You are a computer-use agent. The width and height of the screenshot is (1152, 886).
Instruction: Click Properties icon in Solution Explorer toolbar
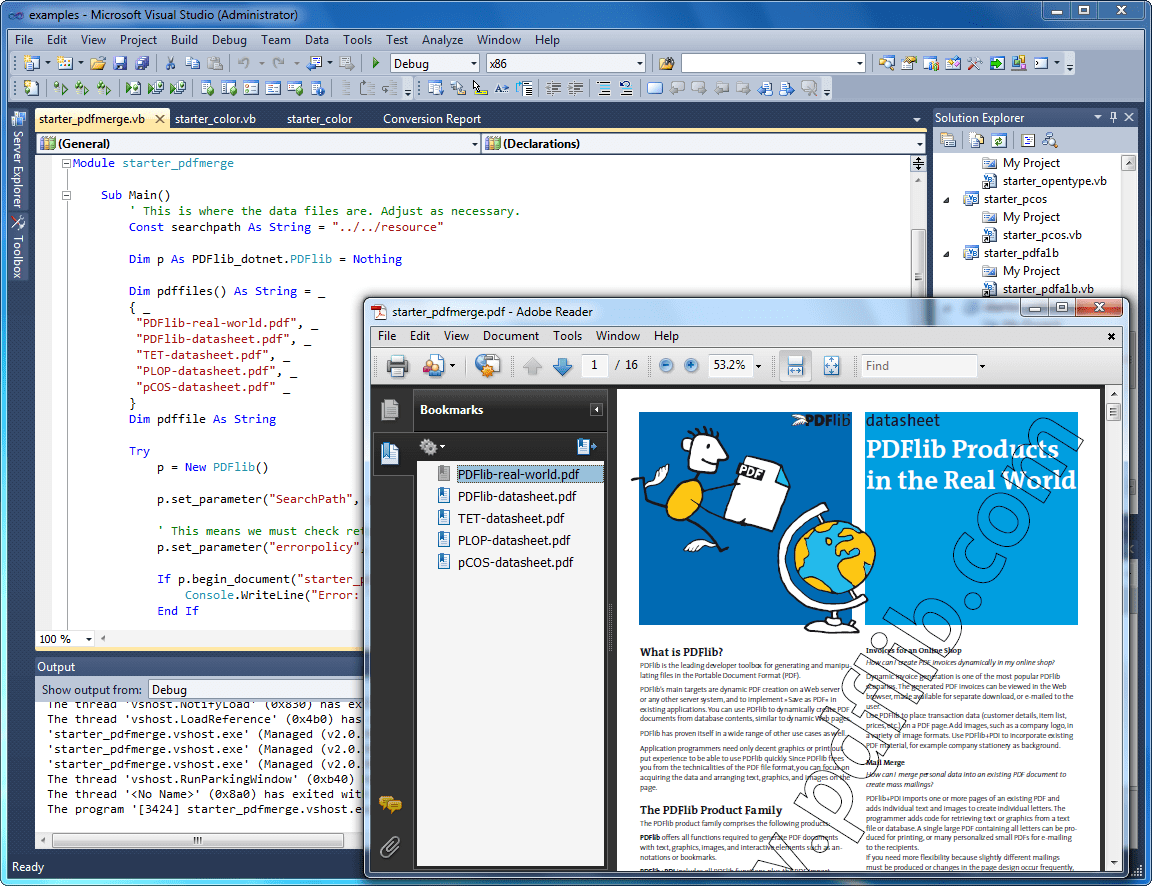(x=948, y=140)
